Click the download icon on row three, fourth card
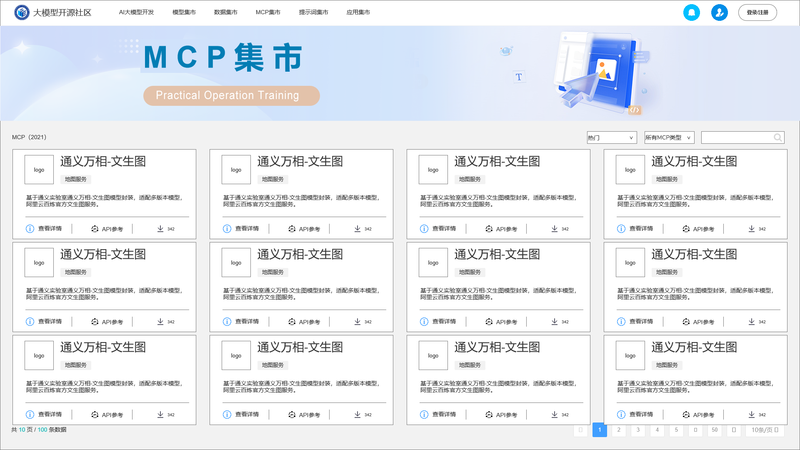The image size is (800, 450). [752, 414]
